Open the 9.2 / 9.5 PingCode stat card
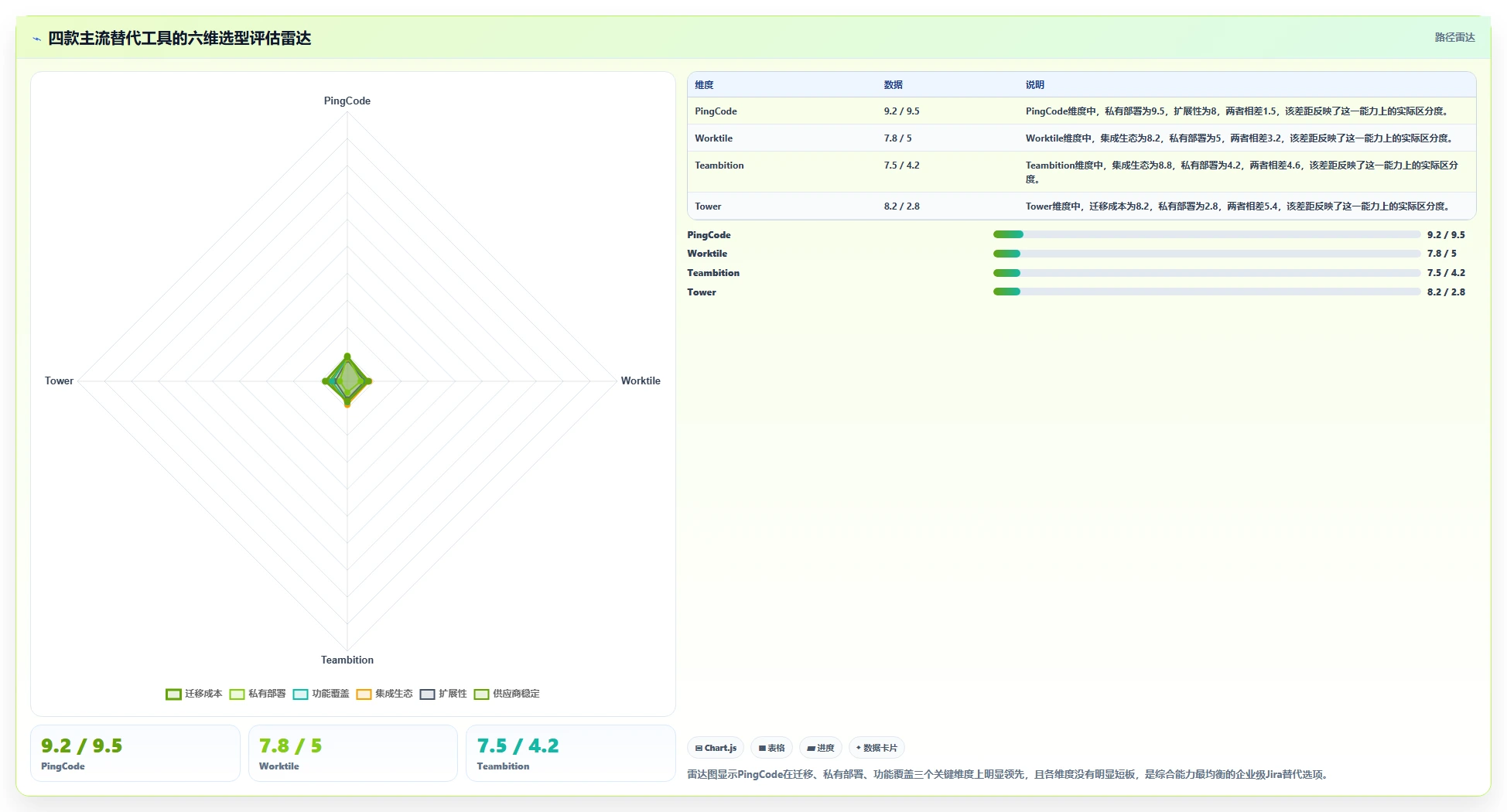1507x812 pixels. (x=135, y=753)
